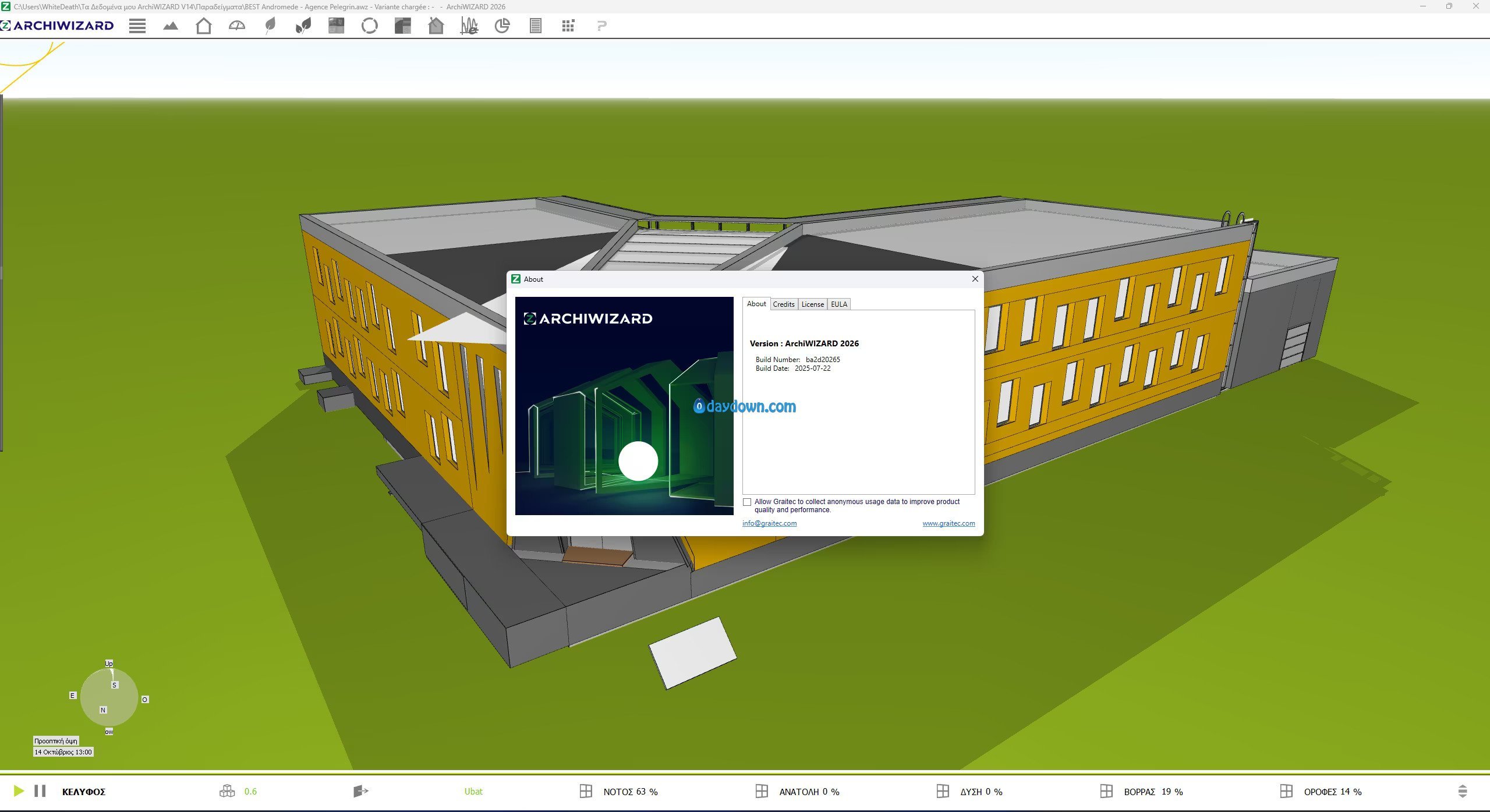Click the window icon beside ΟΡΟΦΕΣ
The width and height of the screenshot is (1490, 812).
1286,791
